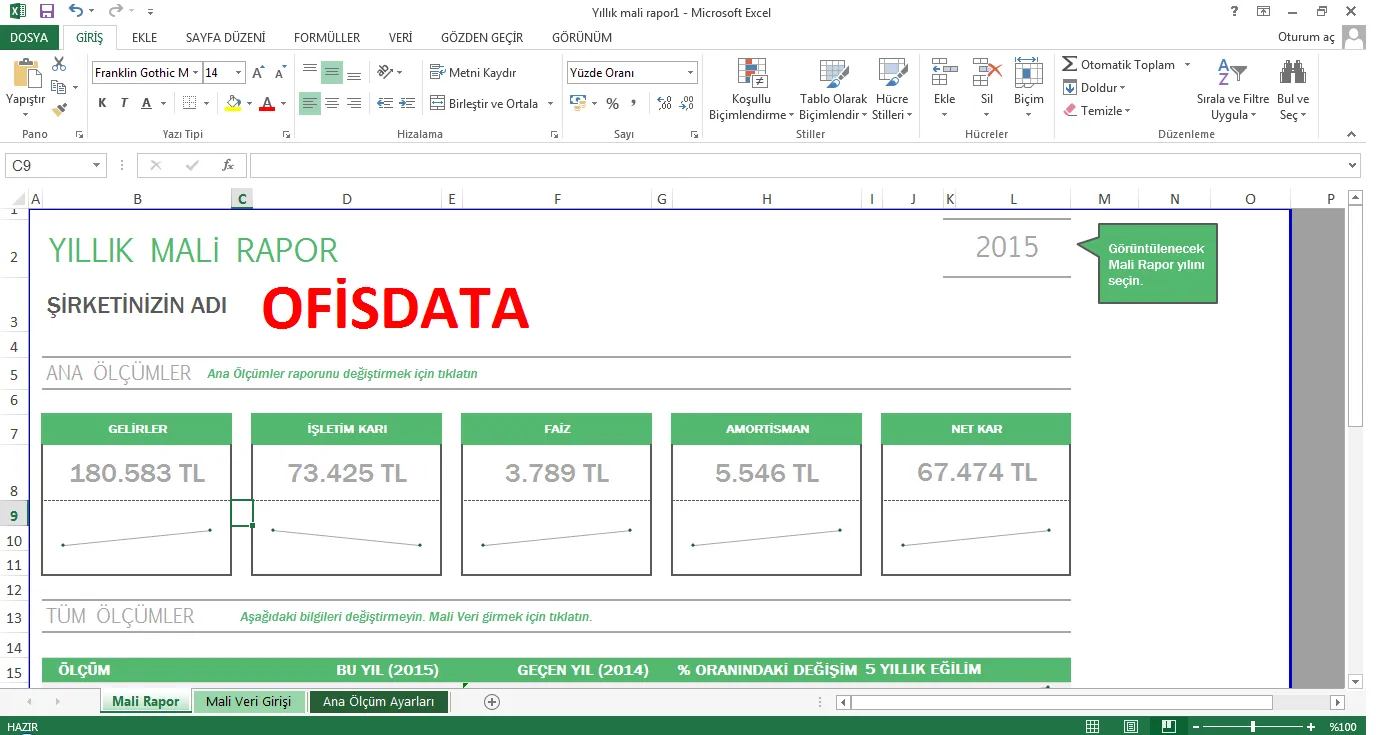Open the Name Box dropdown arrow
This screenshot has width=1376, height=735.
pos(97,165)
